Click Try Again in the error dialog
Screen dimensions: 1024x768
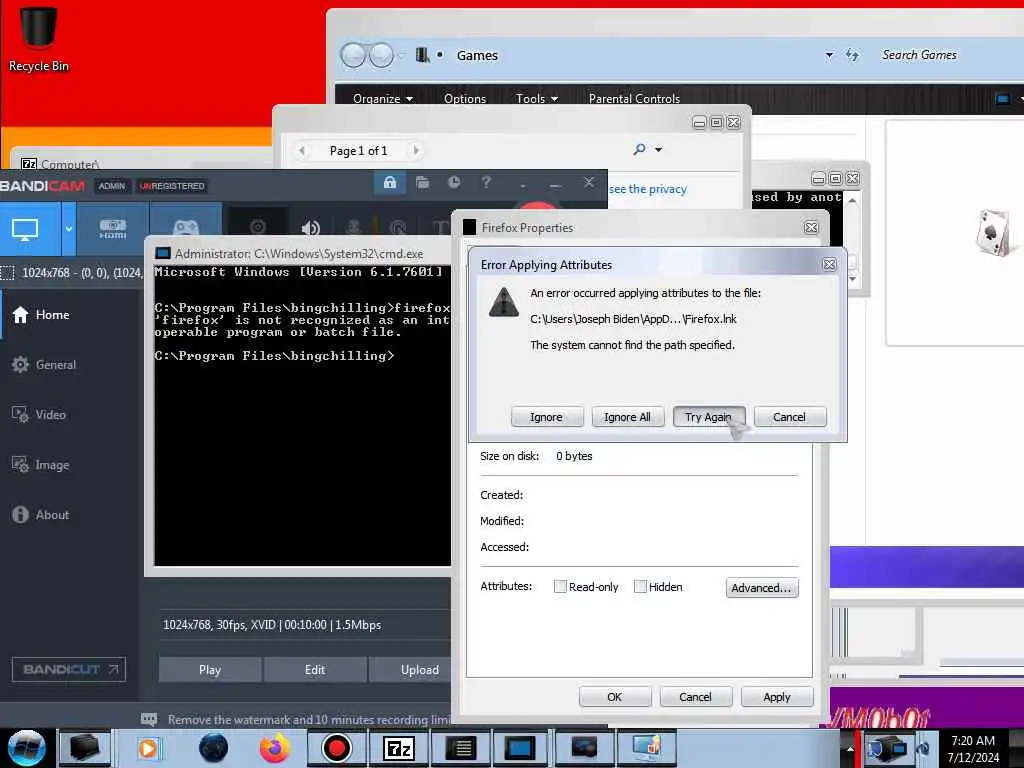click(x=709, y=417)
